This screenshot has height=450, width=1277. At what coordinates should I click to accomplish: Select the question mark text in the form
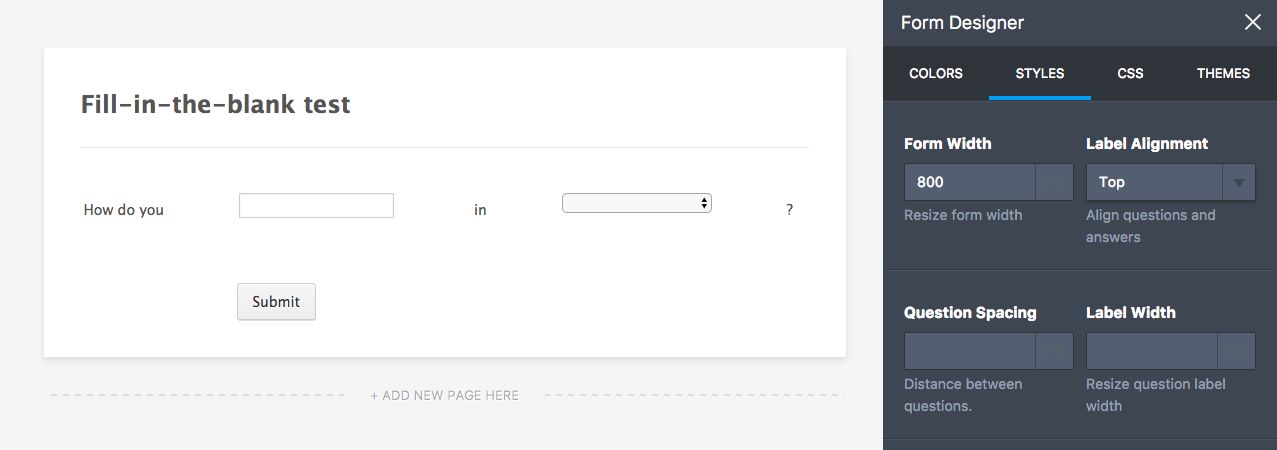pos(789,210)
